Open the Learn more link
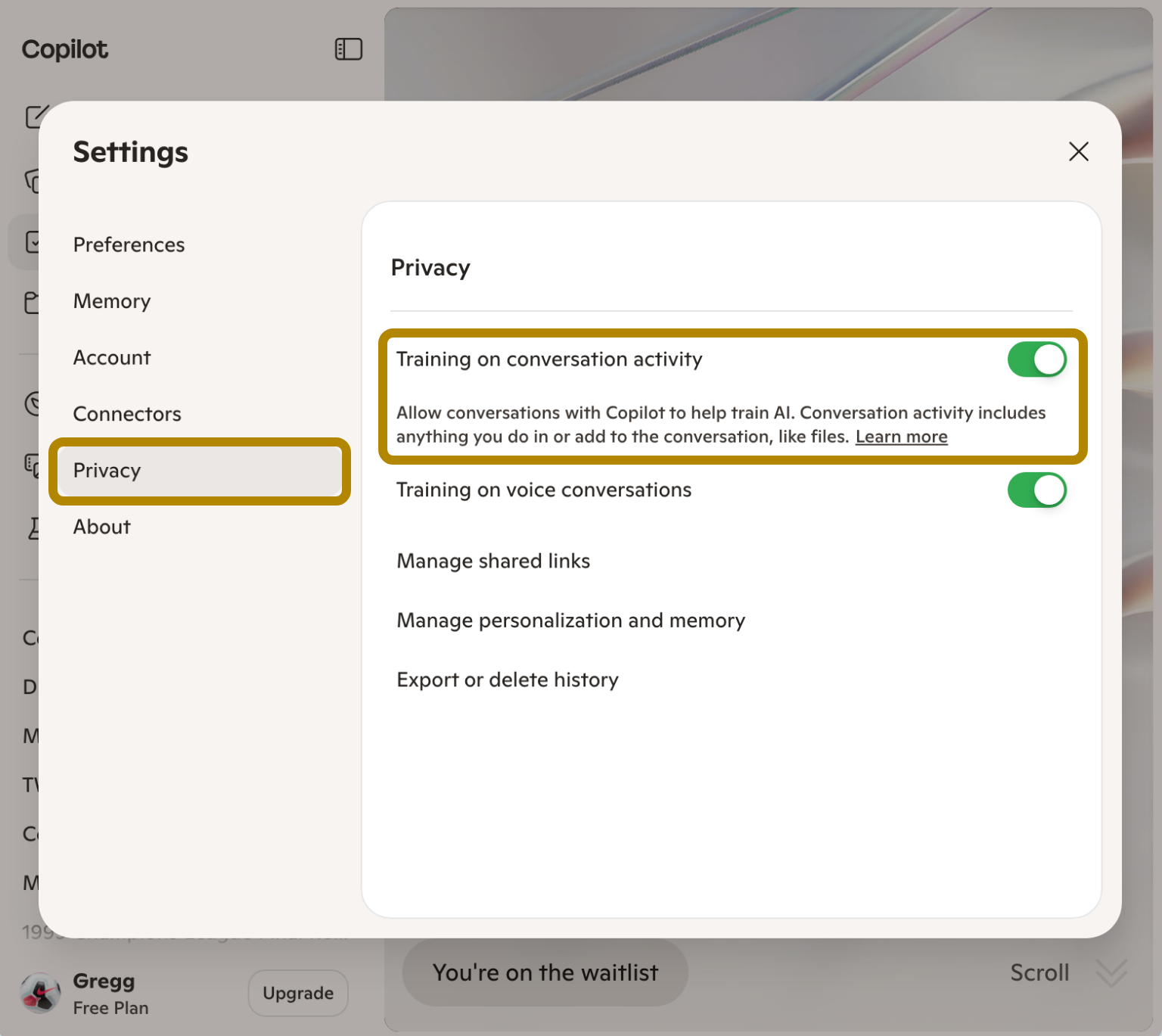The width and height of the screenshot is (1162, 1036). coord(901,437)
